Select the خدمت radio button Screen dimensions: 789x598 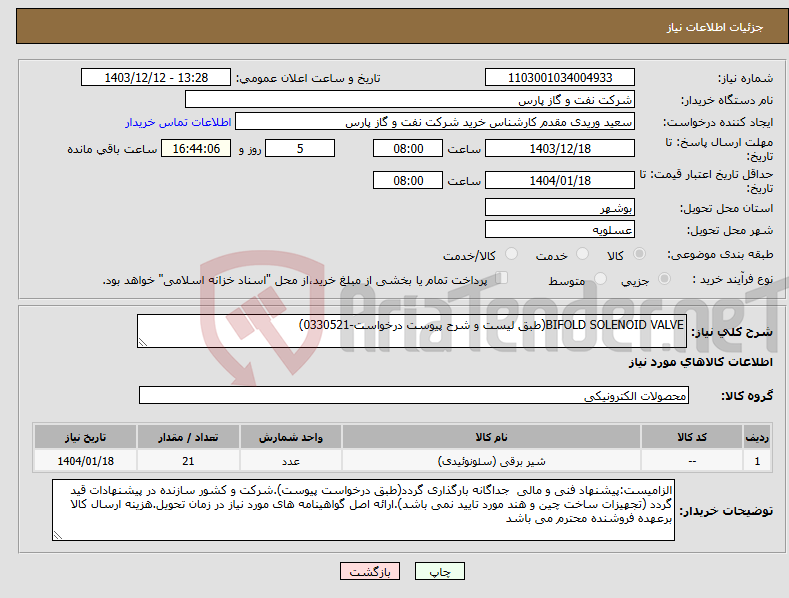tap(582, 254)
